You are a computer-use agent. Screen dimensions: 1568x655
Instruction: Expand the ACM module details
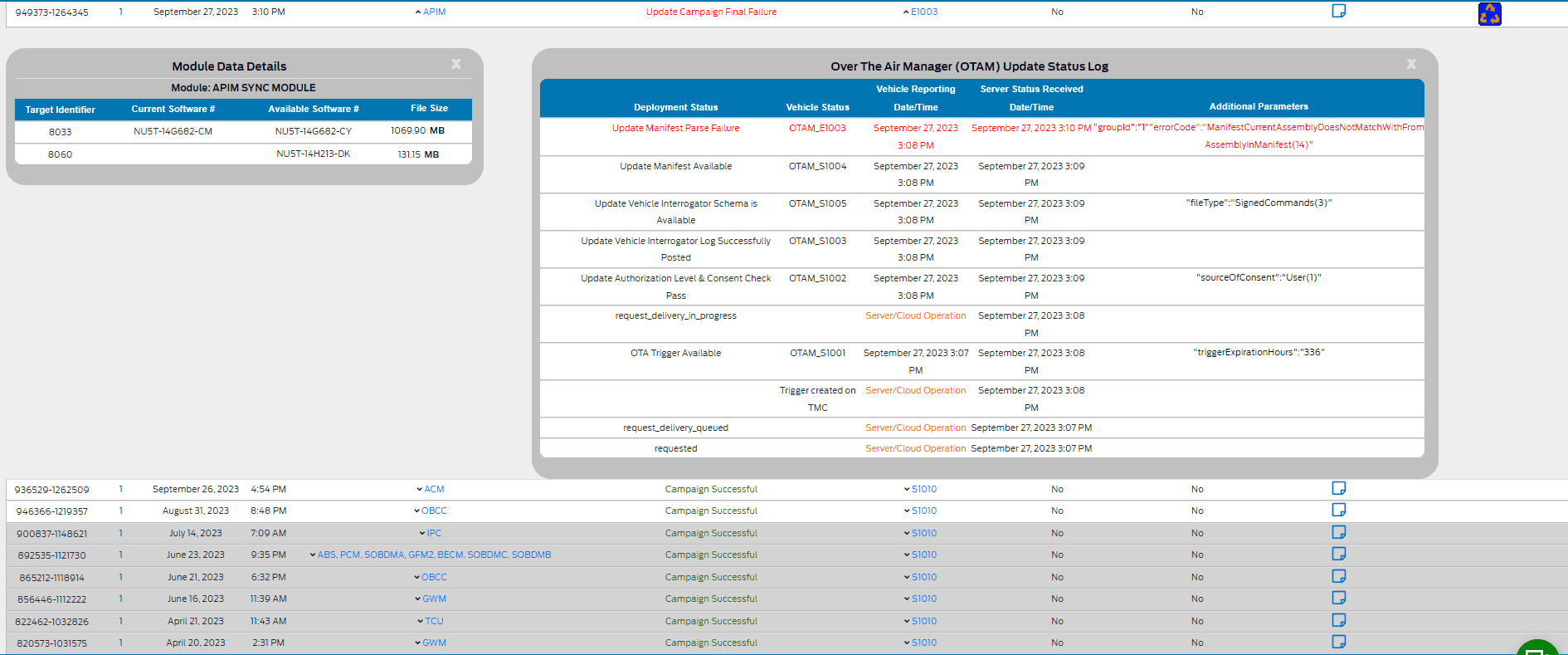(x=430, y=489)
